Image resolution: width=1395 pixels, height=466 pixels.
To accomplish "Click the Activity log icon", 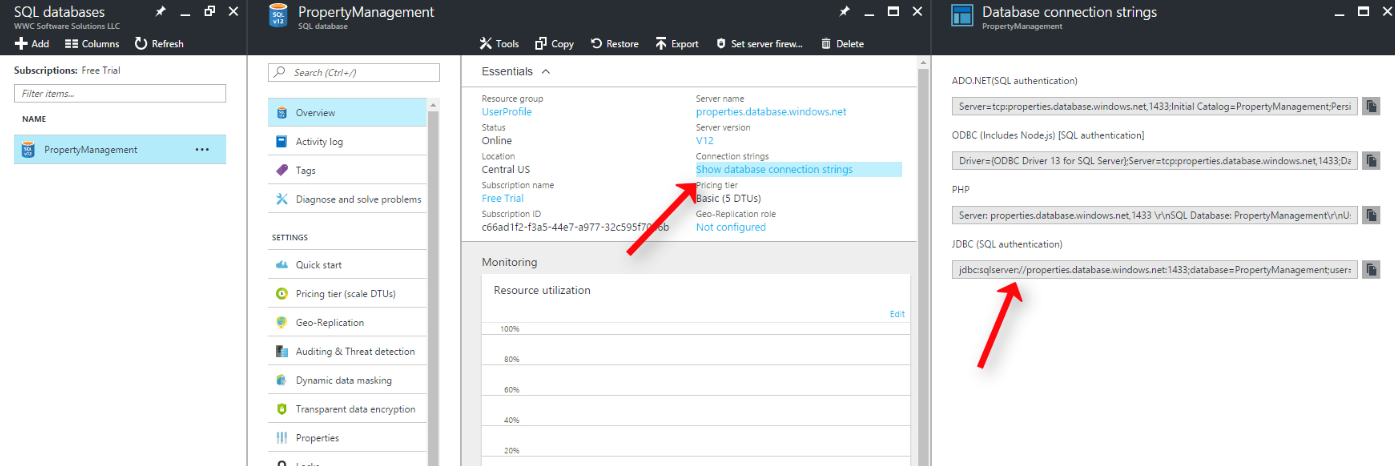I will point(282,142).
